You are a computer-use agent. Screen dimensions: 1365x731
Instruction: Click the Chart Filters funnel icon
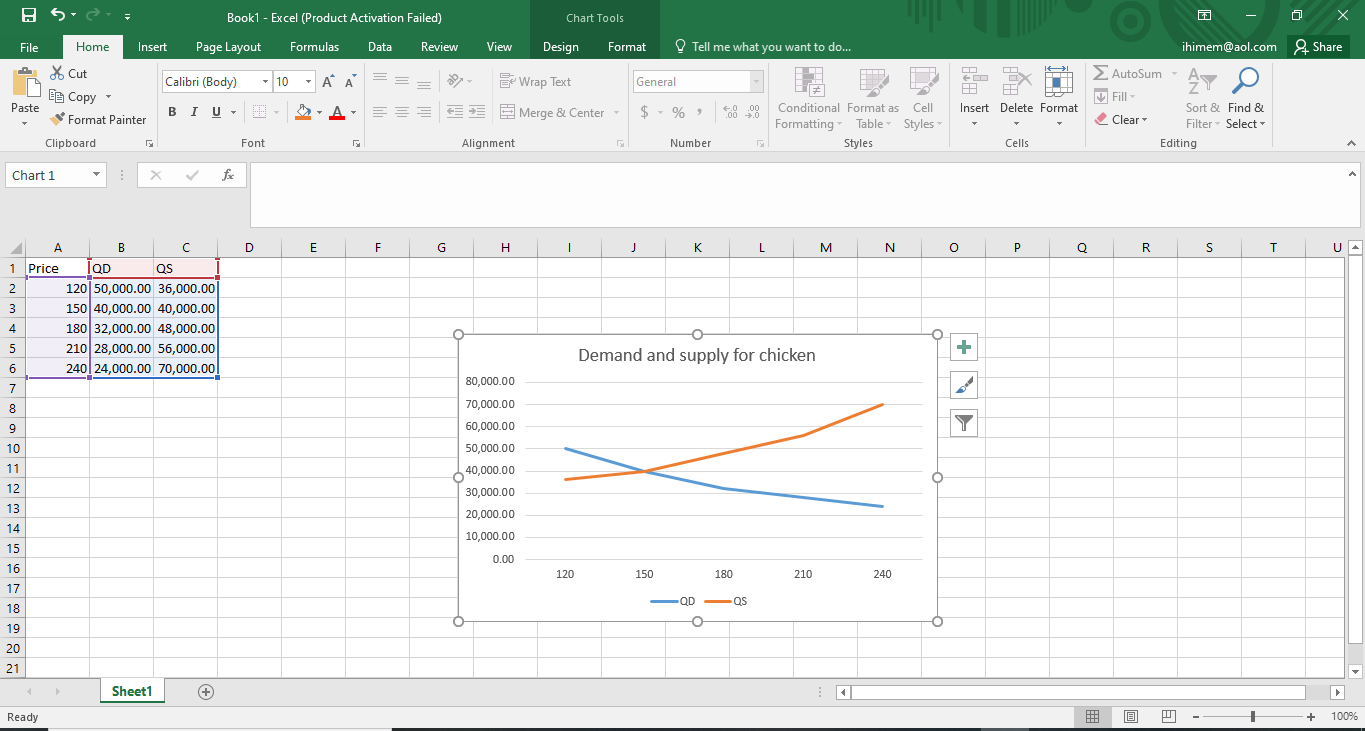[x=964, y=423]
